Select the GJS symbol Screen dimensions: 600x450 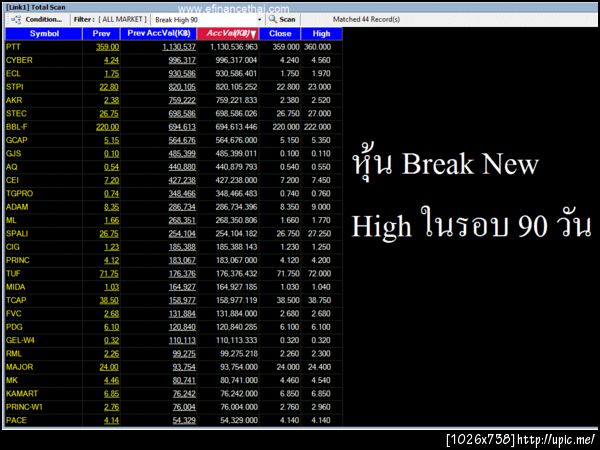click(x=13, y=153)
